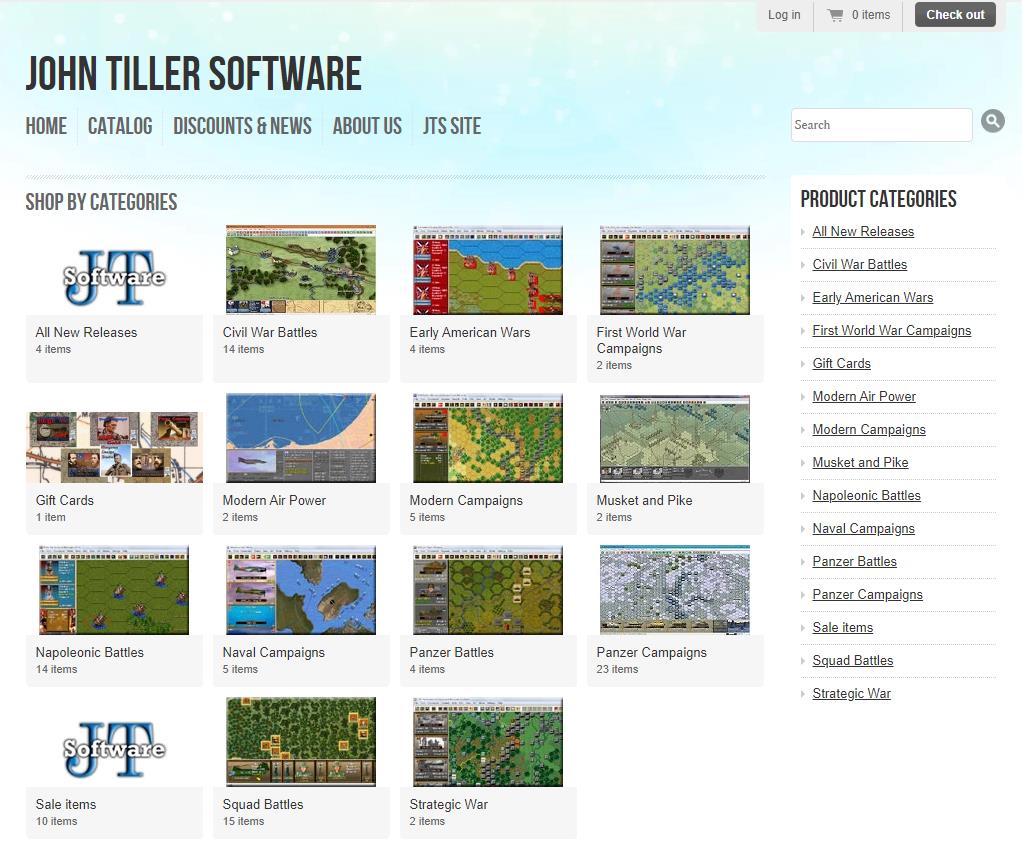
Task: Click the Civil War Battles card title
Action: (270, 332)
